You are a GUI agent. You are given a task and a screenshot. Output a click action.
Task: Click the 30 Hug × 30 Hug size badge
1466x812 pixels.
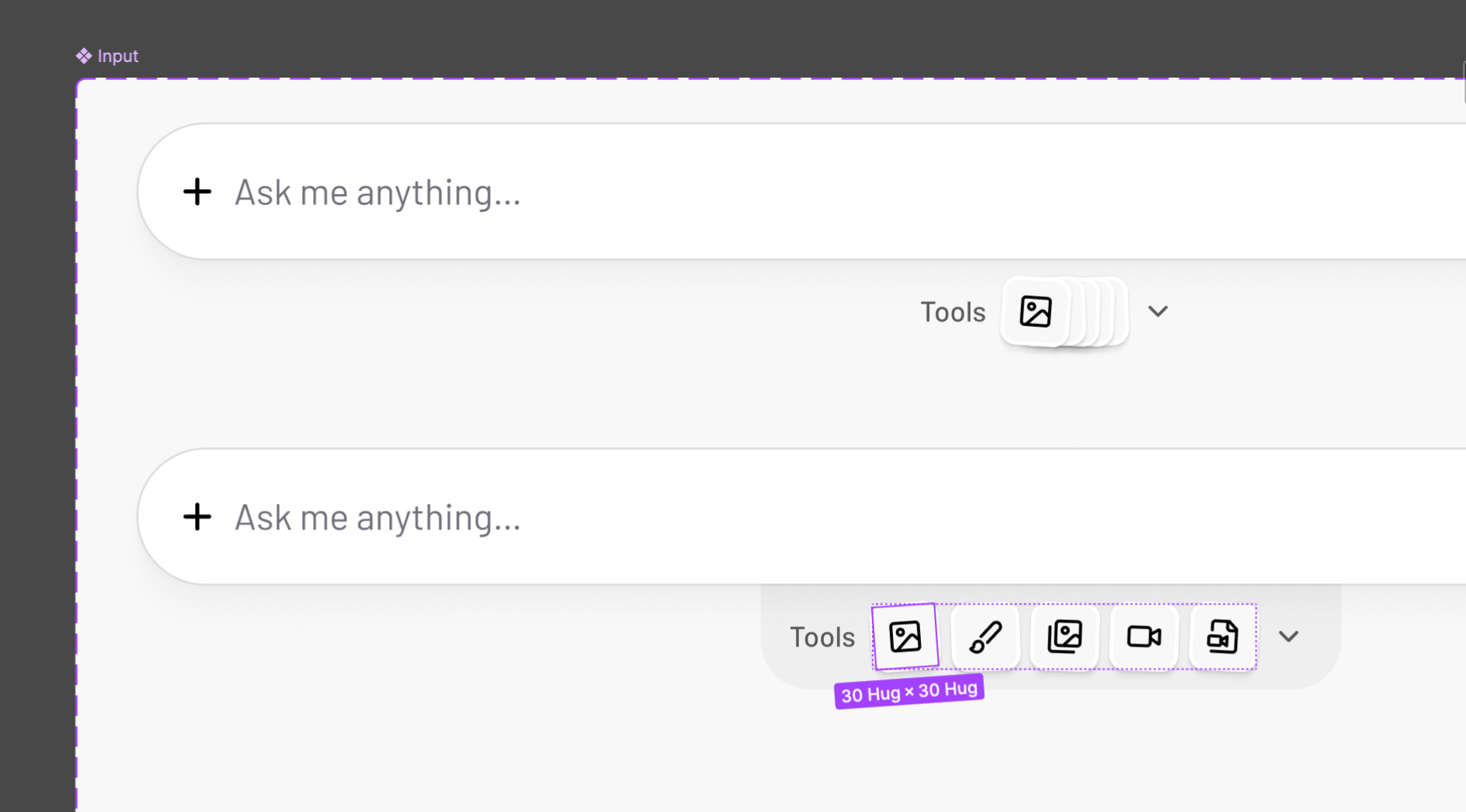[x=909, y=691]
